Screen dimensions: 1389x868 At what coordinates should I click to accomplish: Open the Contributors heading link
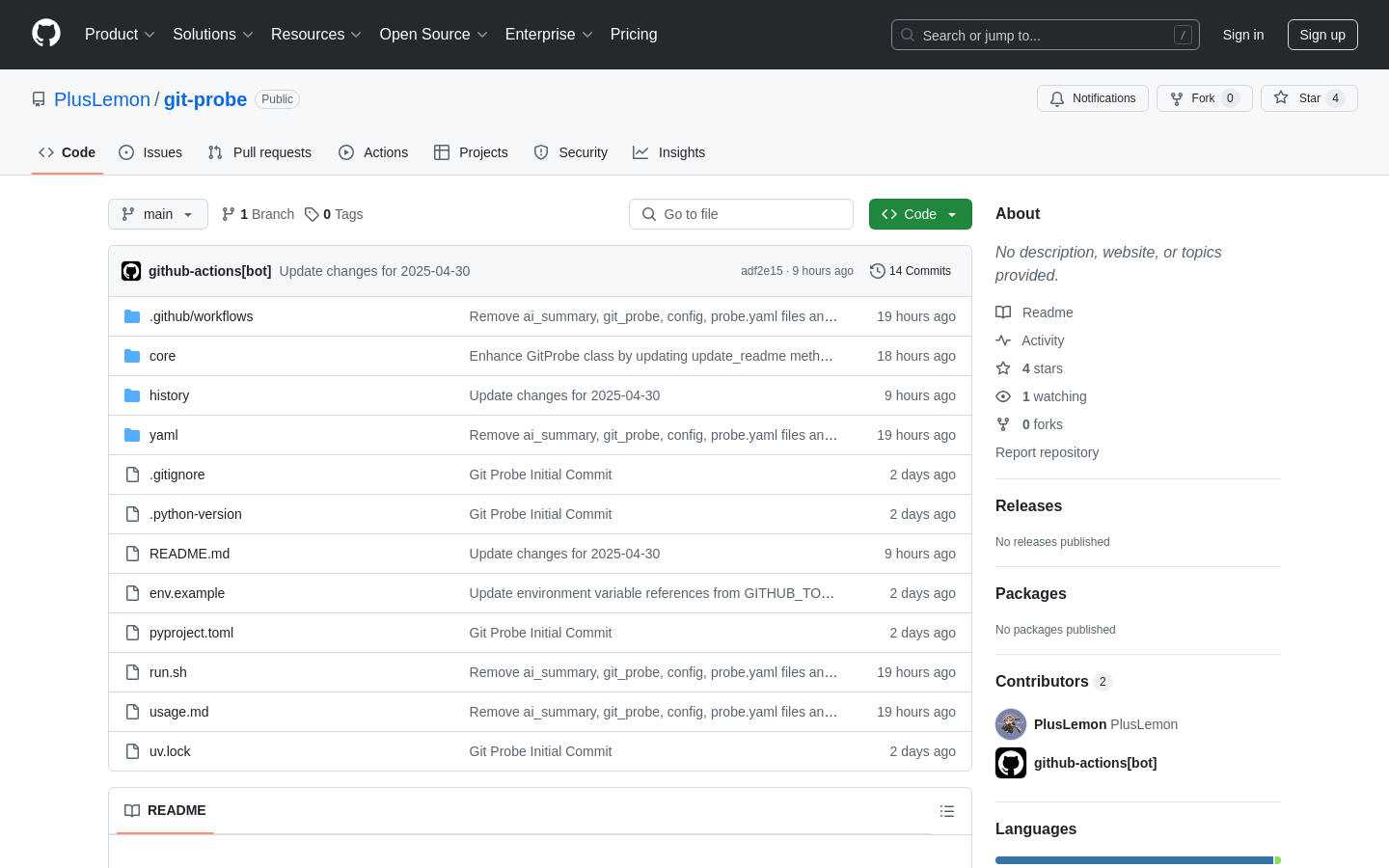(x=1053, y=682)
